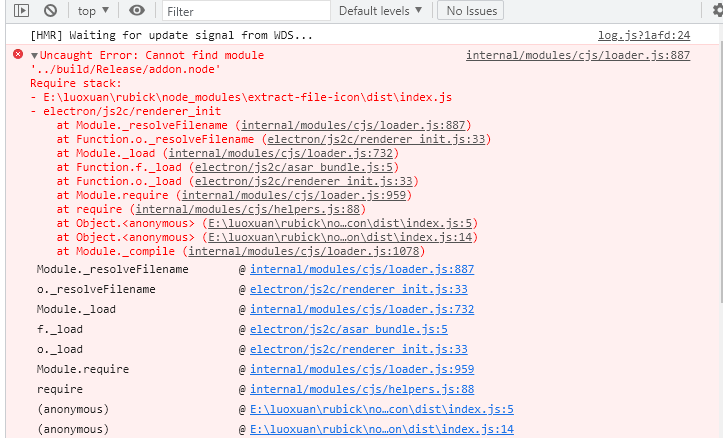Open blue renderer_init.js:33 link for o._resolveFilename
This screenshot has height=438, width=723.
tap(359, 290)
